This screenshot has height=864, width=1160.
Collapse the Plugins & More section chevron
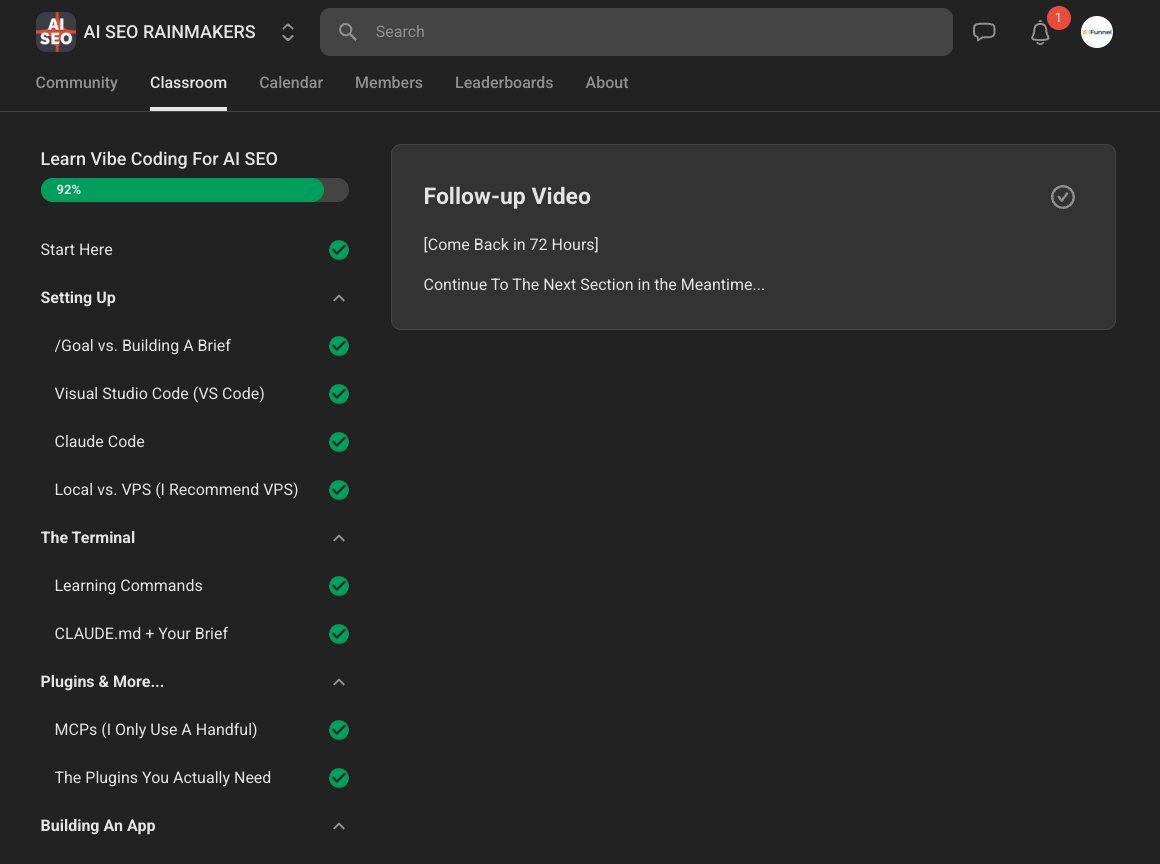point(339,682)
